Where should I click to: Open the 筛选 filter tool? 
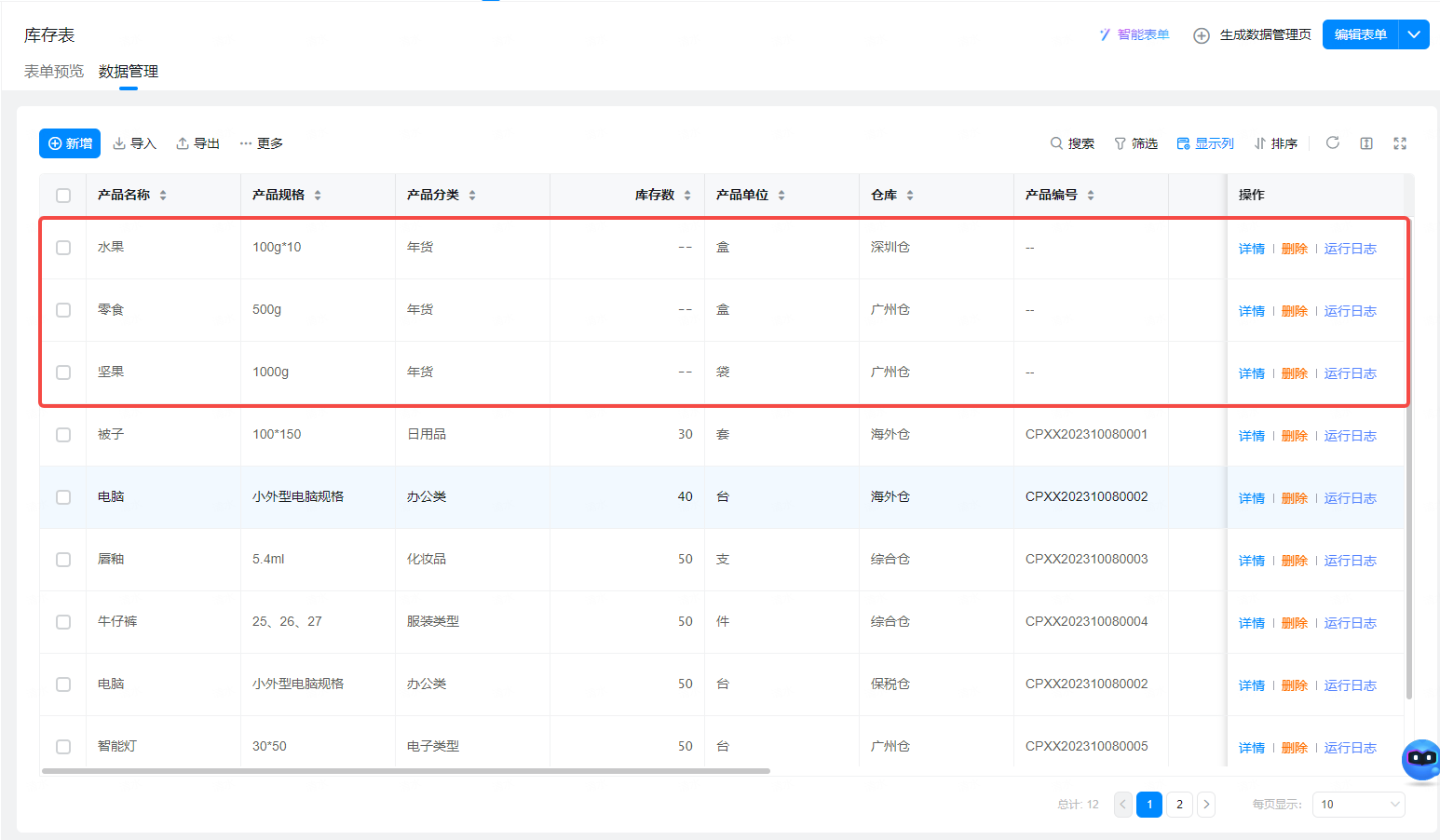(x=1135, y=143)
